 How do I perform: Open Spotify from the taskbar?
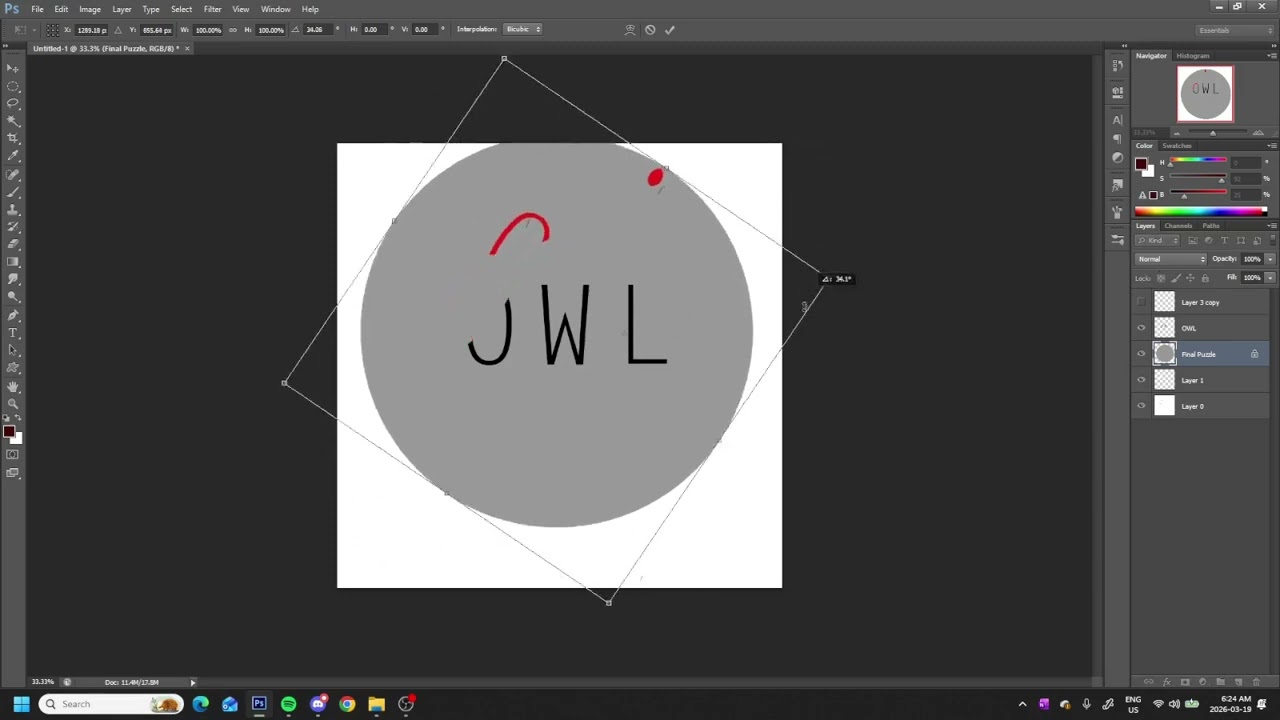pyautogui.click(x=288, y=704)
